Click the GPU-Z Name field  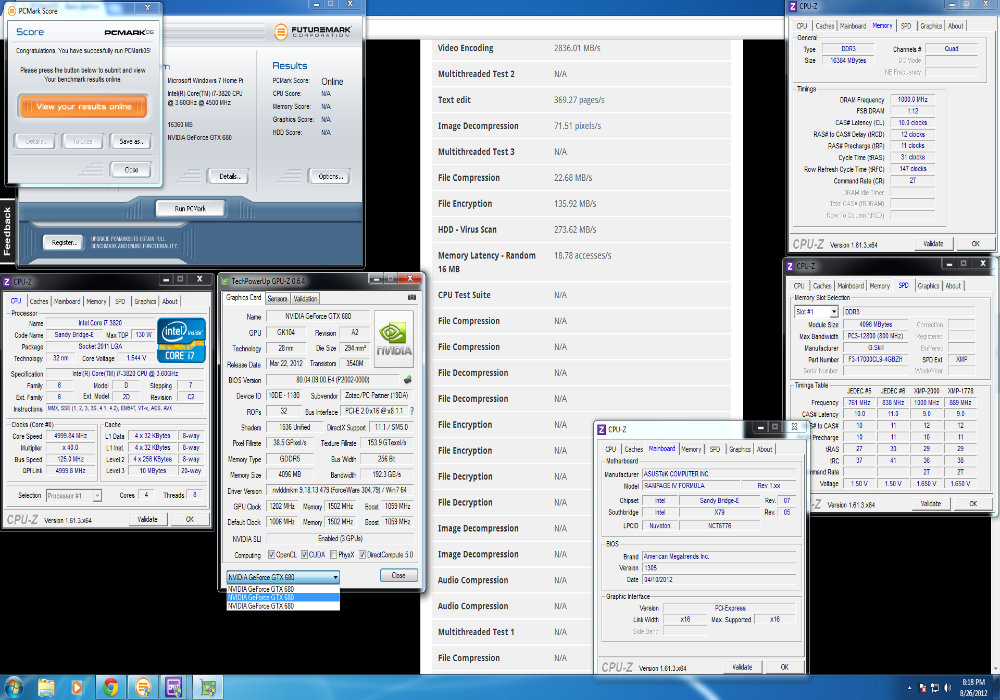pyautogui.click(x=318, y=316)
